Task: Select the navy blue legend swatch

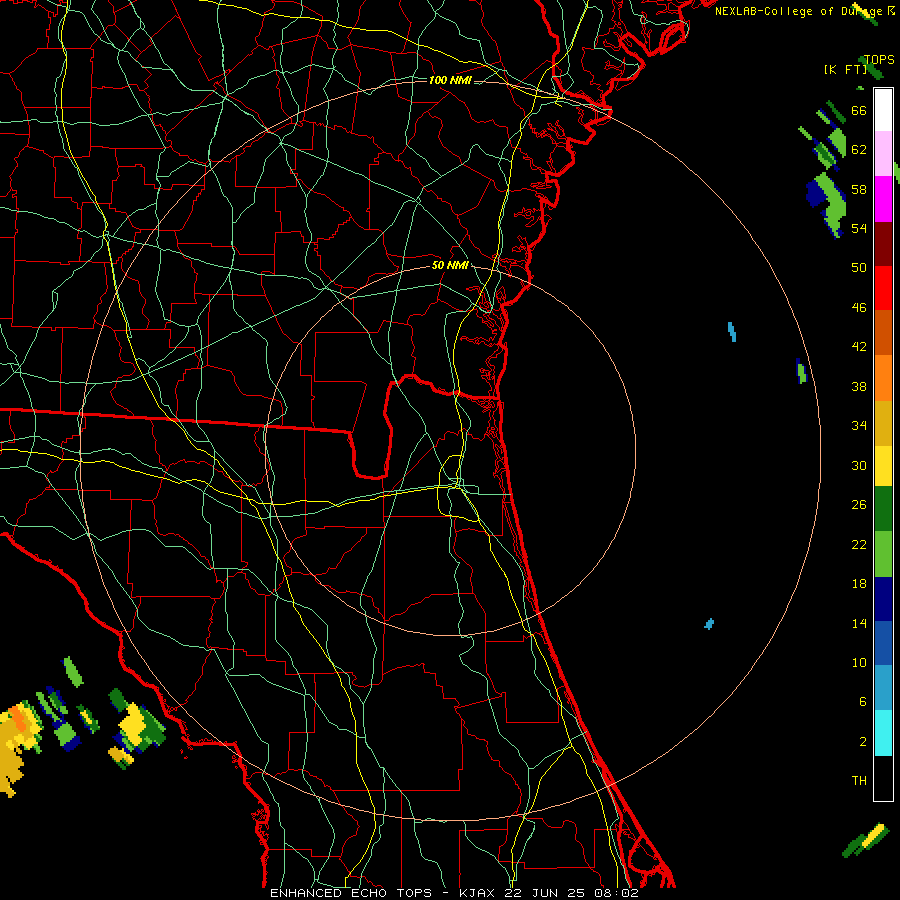Action: 883,599
